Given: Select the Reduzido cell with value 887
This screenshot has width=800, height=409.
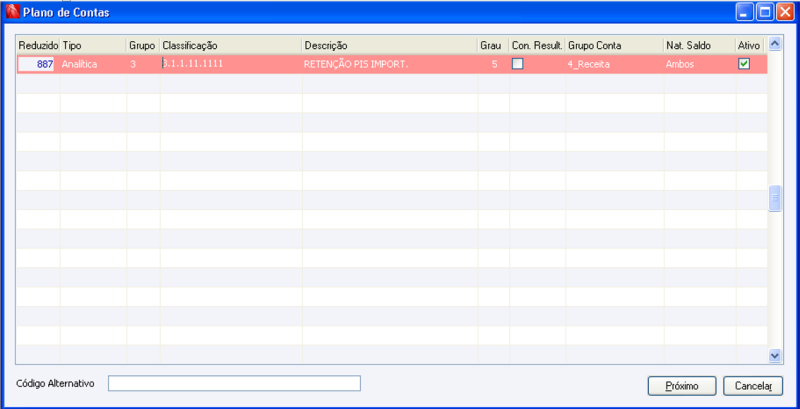Looking at the screenshot, I should 37,64.
